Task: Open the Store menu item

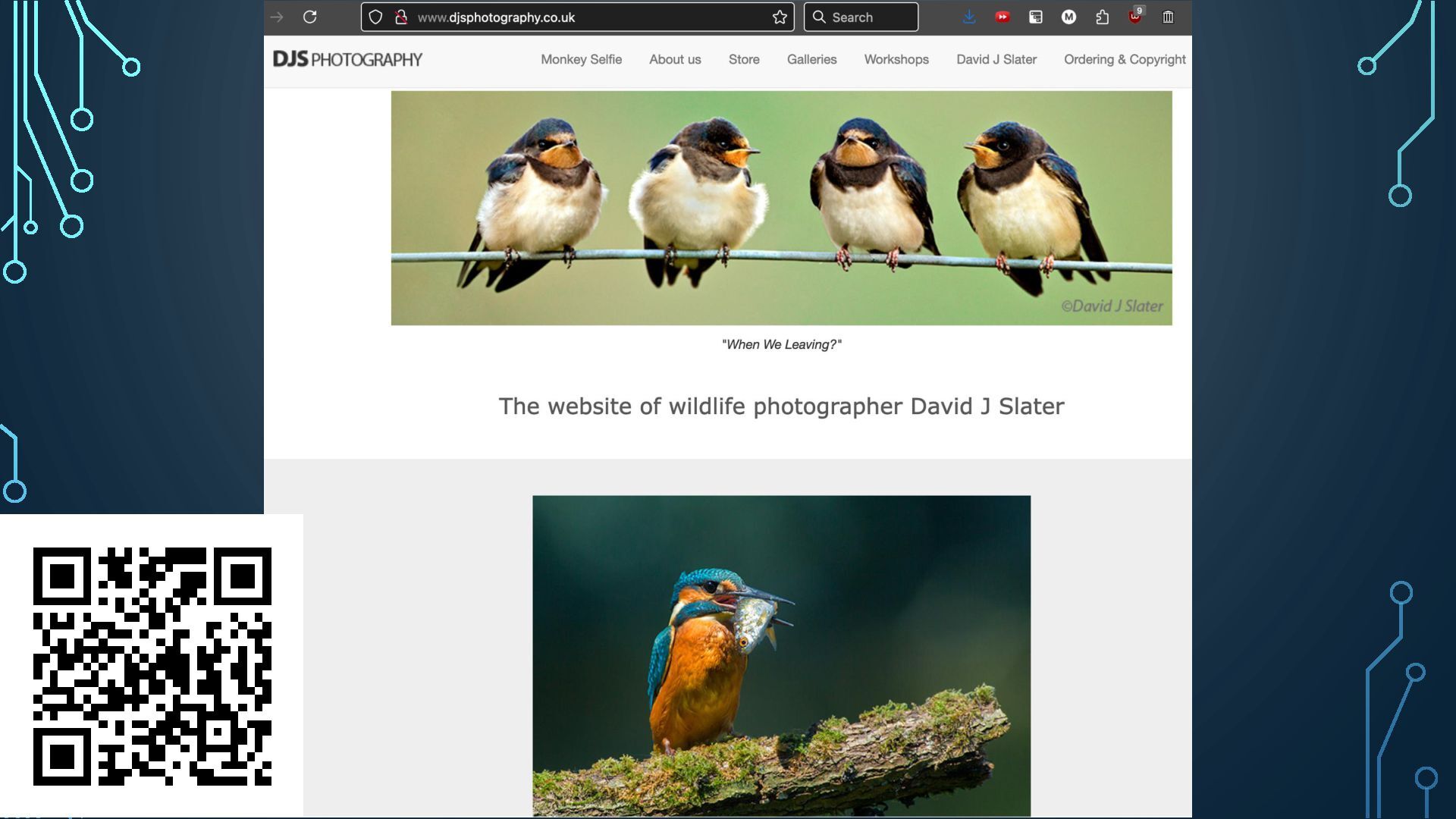Action: (x=744, y=59)
